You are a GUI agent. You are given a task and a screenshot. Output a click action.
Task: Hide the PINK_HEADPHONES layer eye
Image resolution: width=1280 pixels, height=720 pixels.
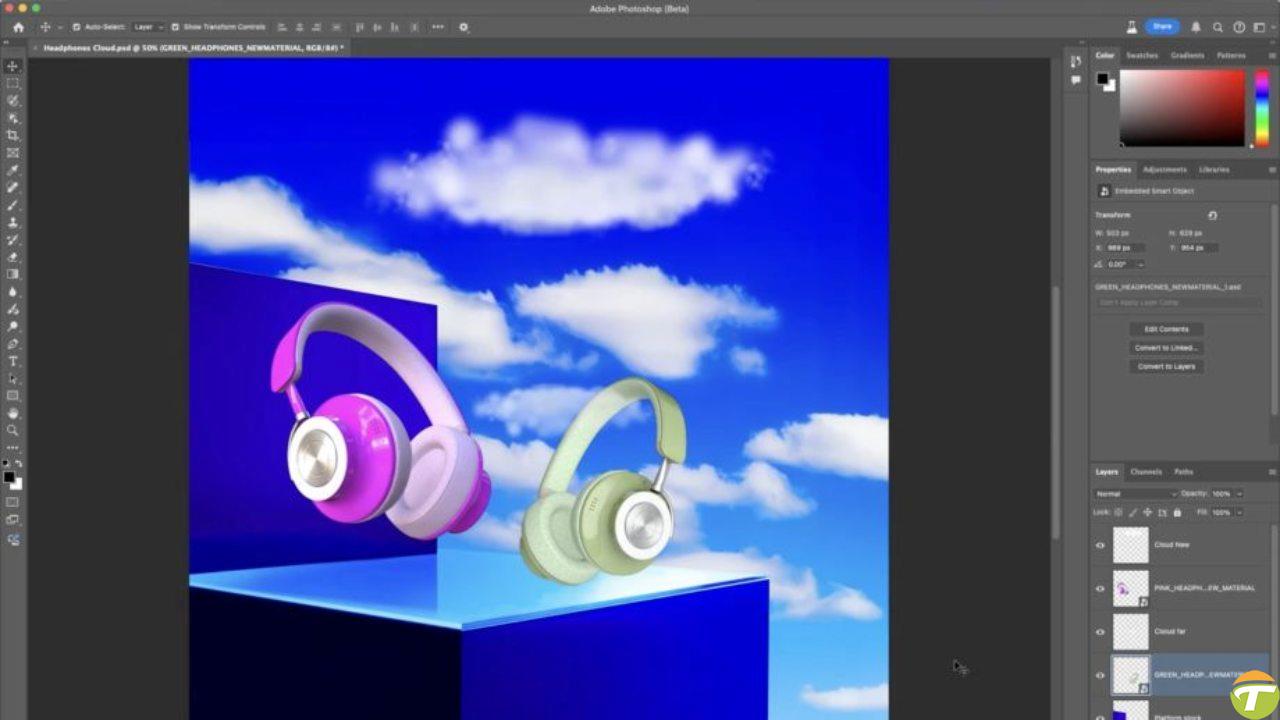(1100, 588)
